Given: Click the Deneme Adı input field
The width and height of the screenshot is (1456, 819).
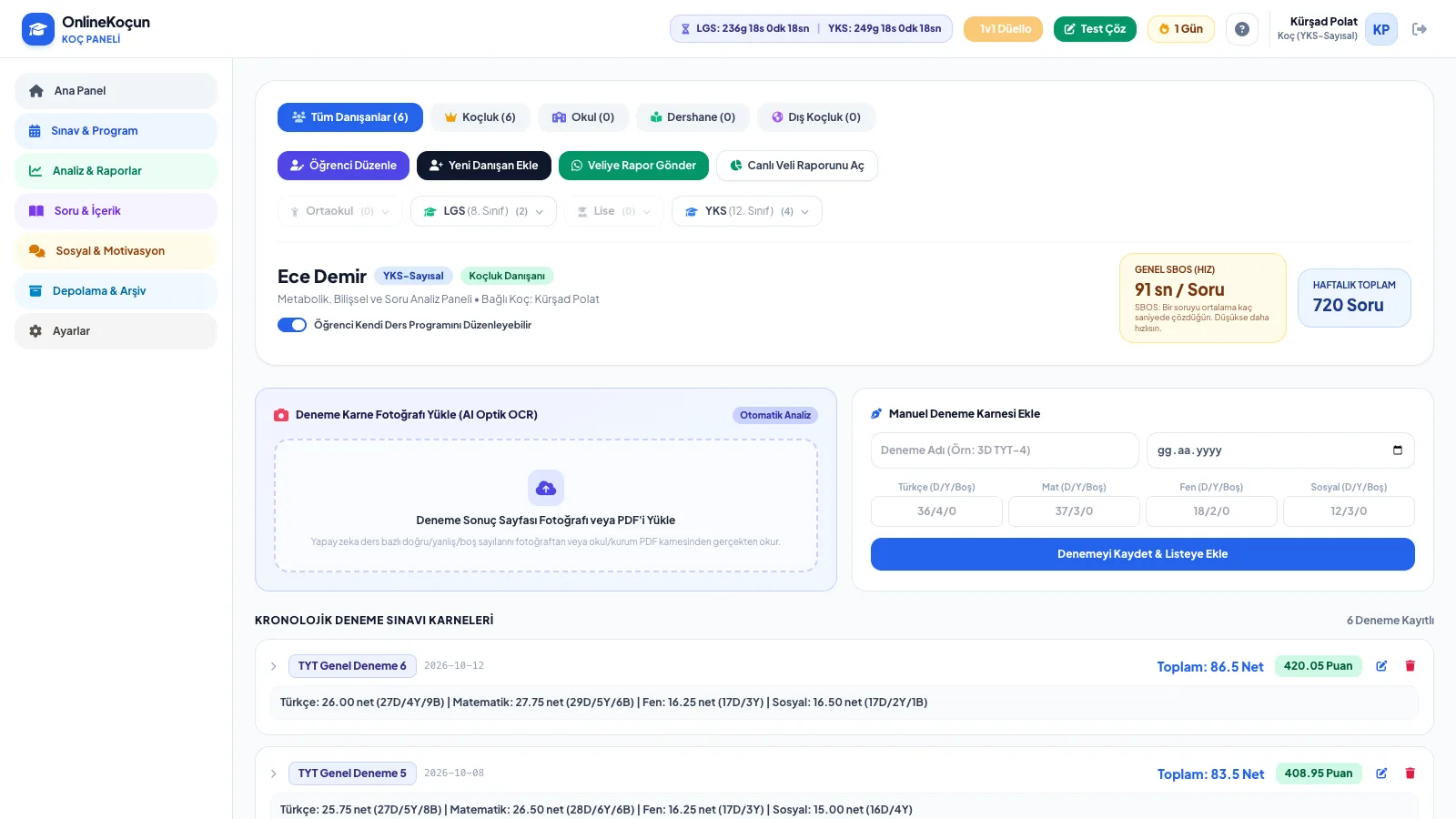Looking at the screenshot, I should click(1005, 450).
